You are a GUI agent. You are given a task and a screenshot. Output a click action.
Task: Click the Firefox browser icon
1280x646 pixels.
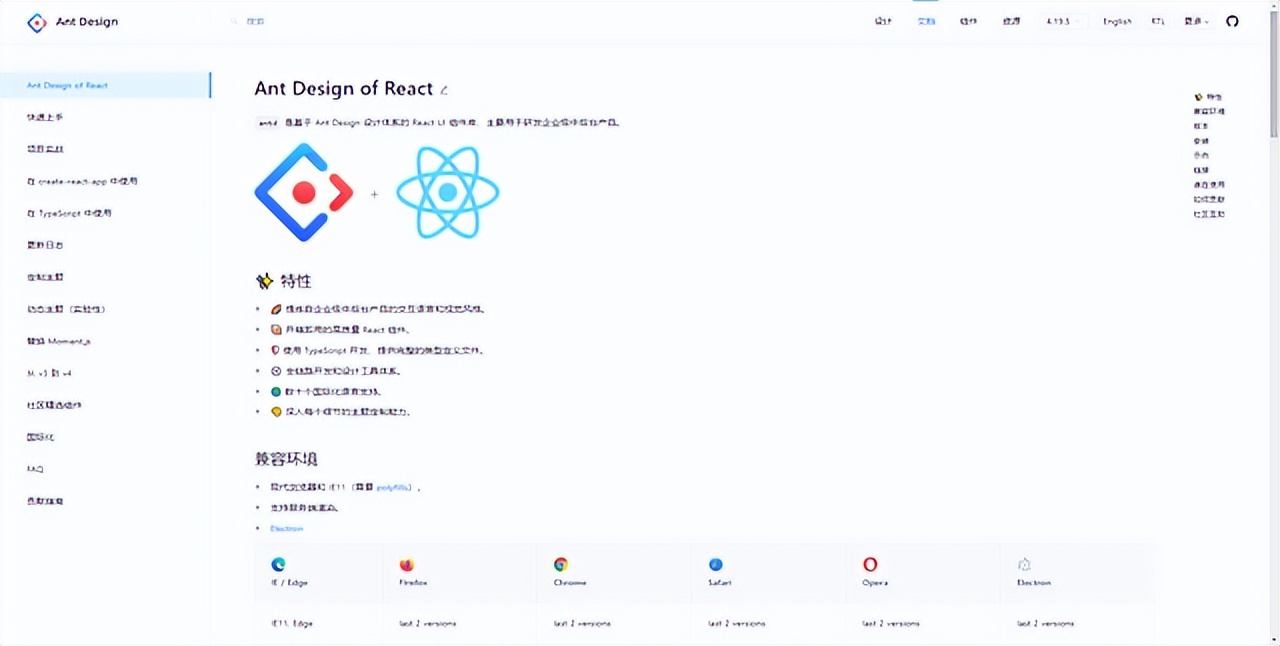tap(406, 564)
